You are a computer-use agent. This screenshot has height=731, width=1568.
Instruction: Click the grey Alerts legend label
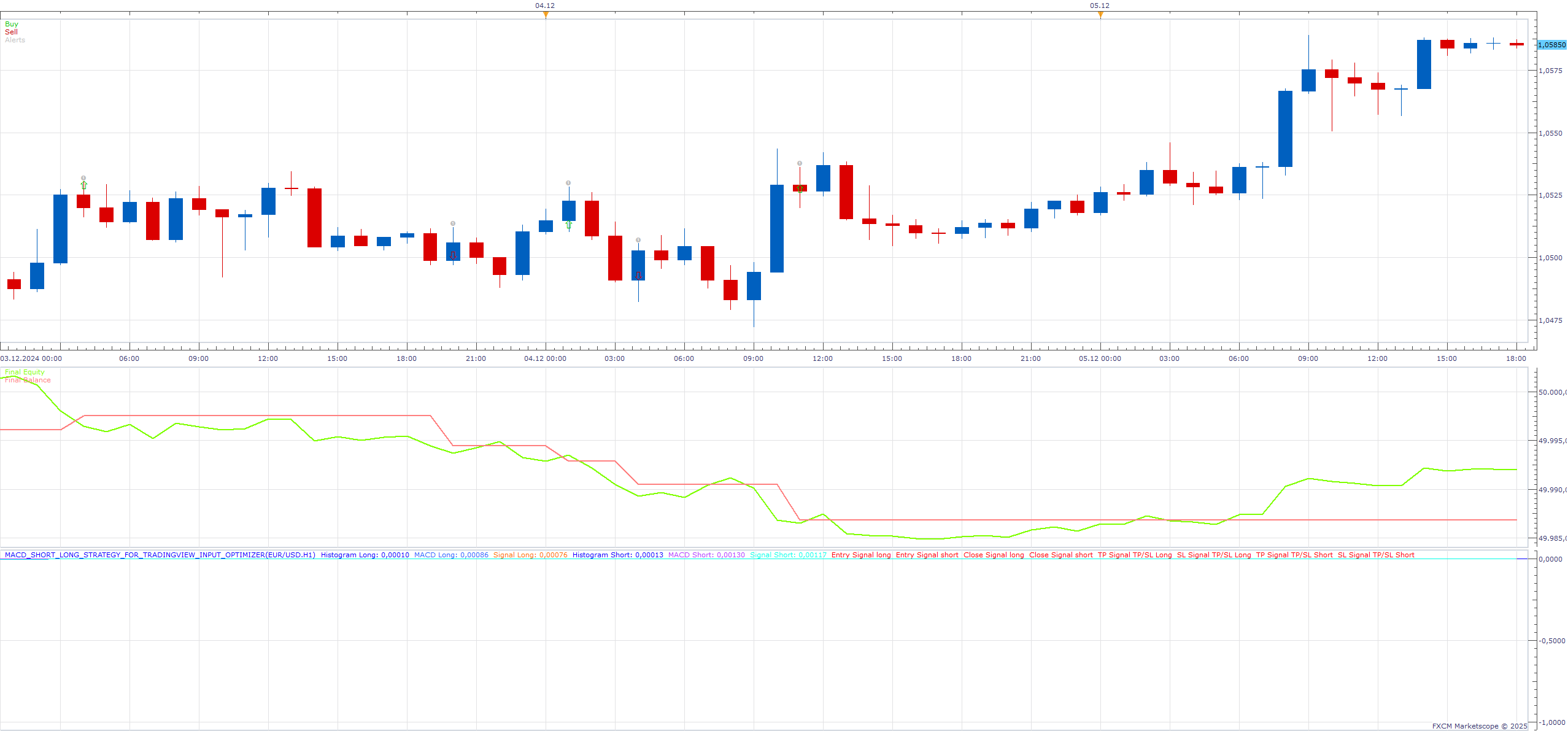click(x=15, y=40)
